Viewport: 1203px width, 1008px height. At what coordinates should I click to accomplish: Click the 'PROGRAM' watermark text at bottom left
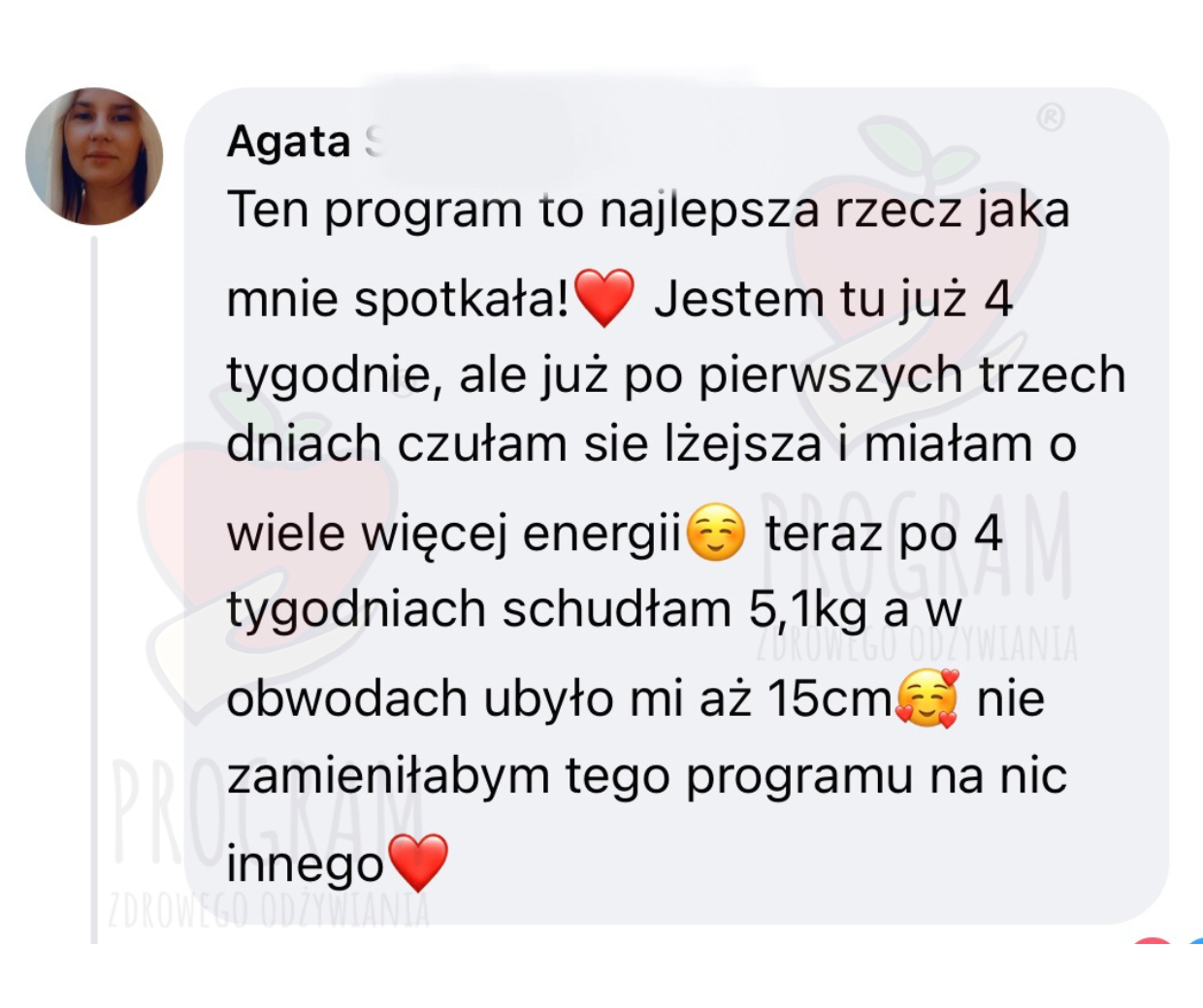coord(267,813)
